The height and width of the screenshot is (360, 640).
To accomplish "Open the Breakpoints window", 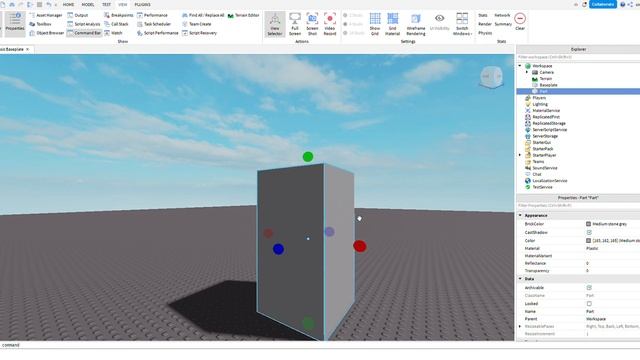I will point(118,15).
